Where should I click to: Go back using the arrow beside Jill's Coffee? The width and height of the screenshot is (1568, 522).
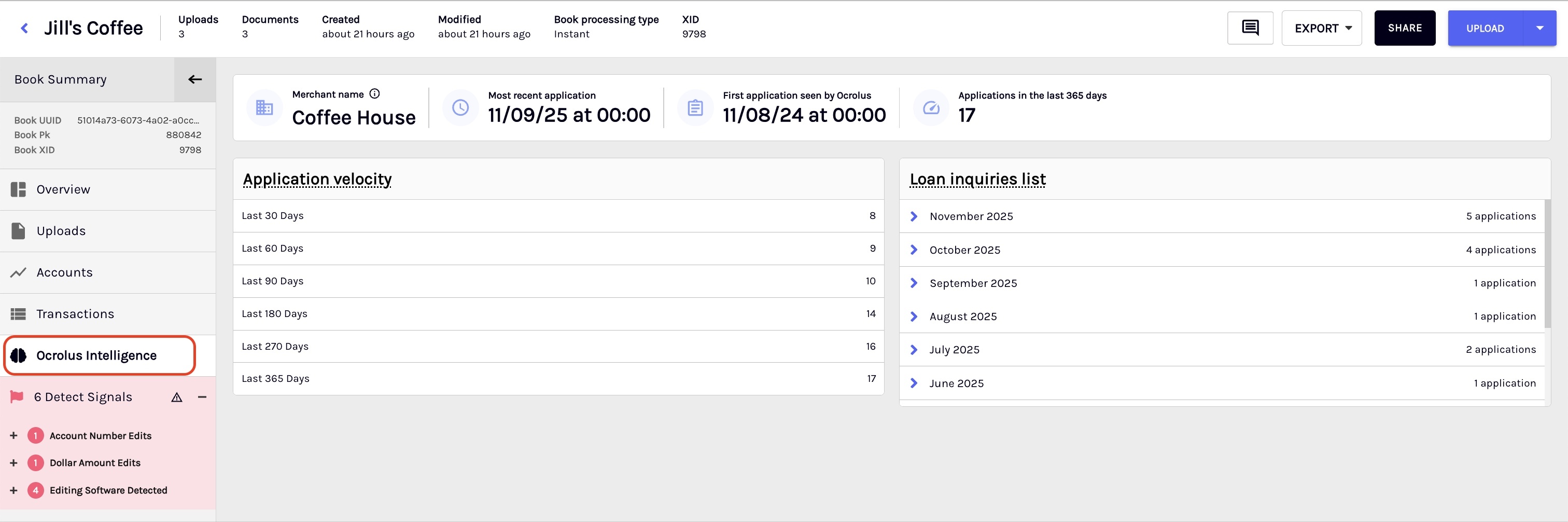point(24,28)
